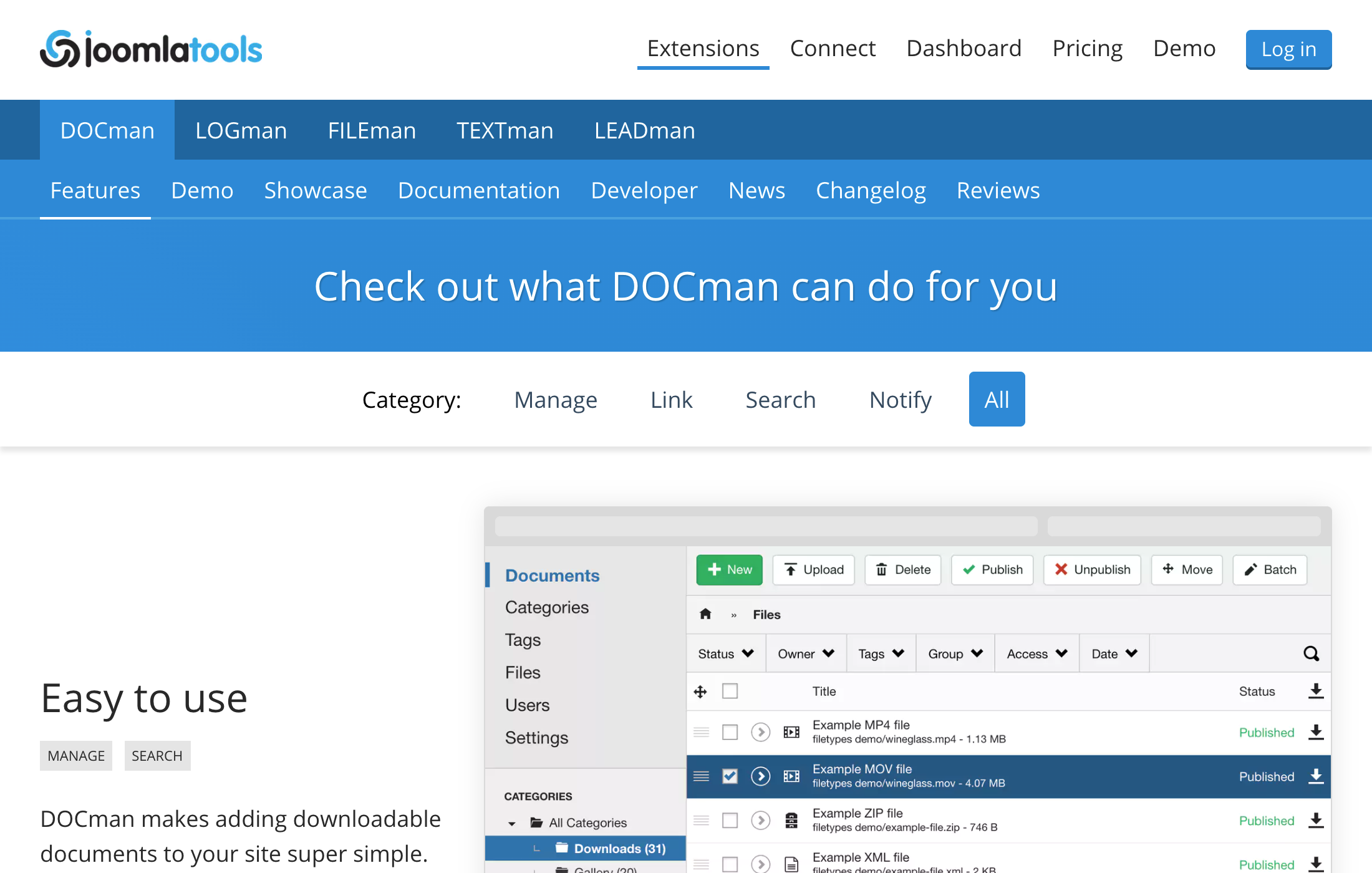
Task: Open Categories in the DOCman sidebar
Action: 547,607
